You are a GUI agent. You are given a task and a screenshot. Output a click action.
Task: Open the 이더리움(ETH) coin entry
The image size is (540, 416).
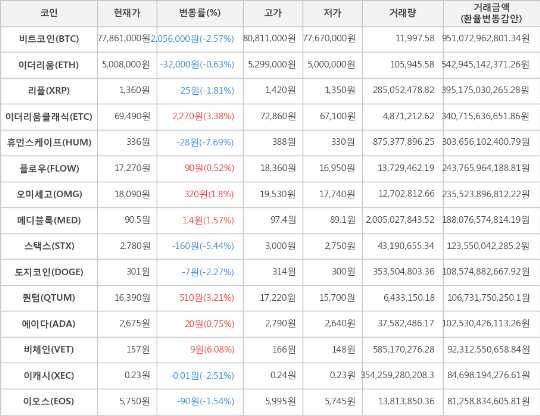pos(49,65)
